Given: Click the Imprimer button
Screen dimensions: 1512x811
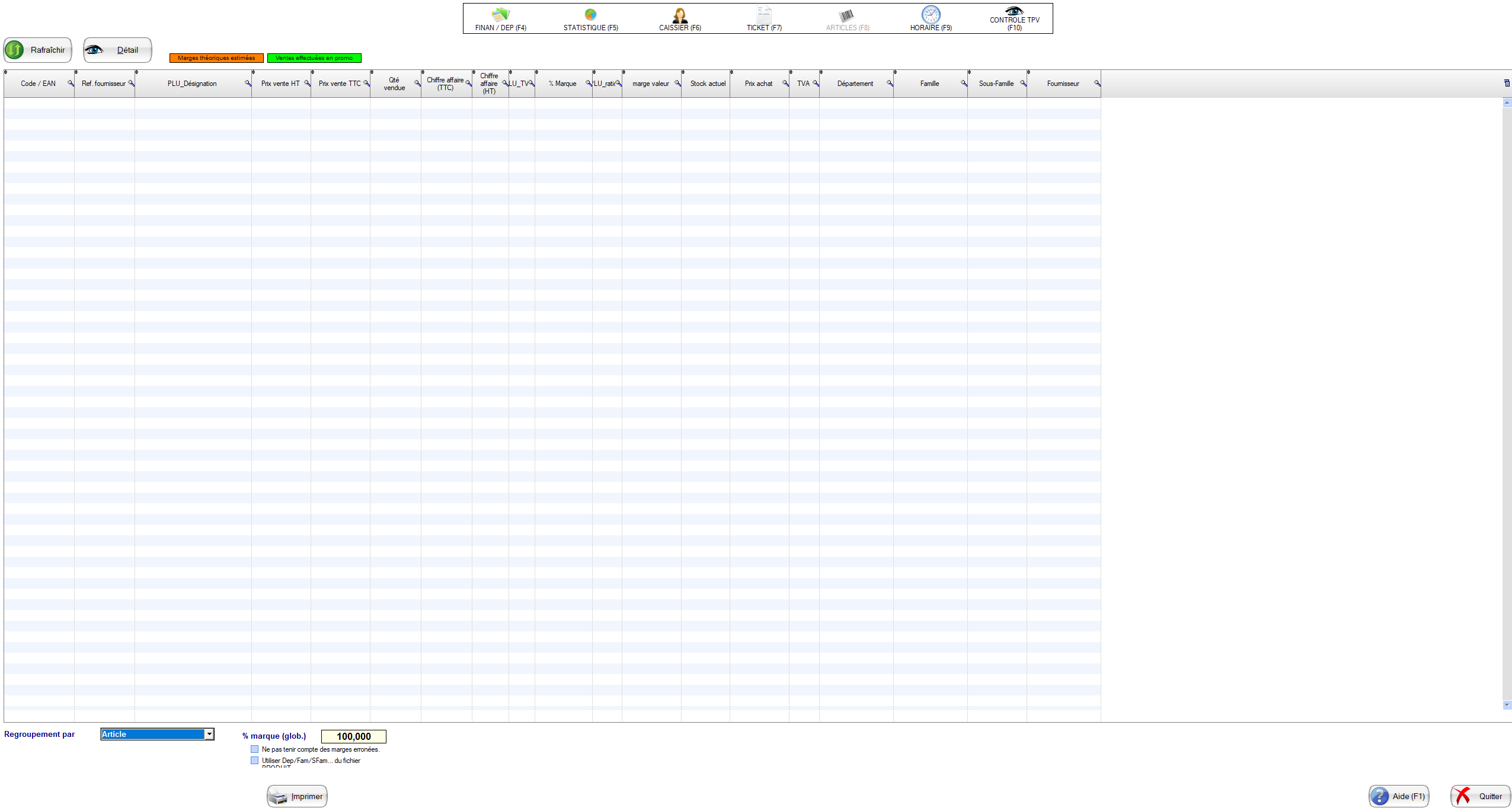Looking at the screenshot, I should point(297,796).
